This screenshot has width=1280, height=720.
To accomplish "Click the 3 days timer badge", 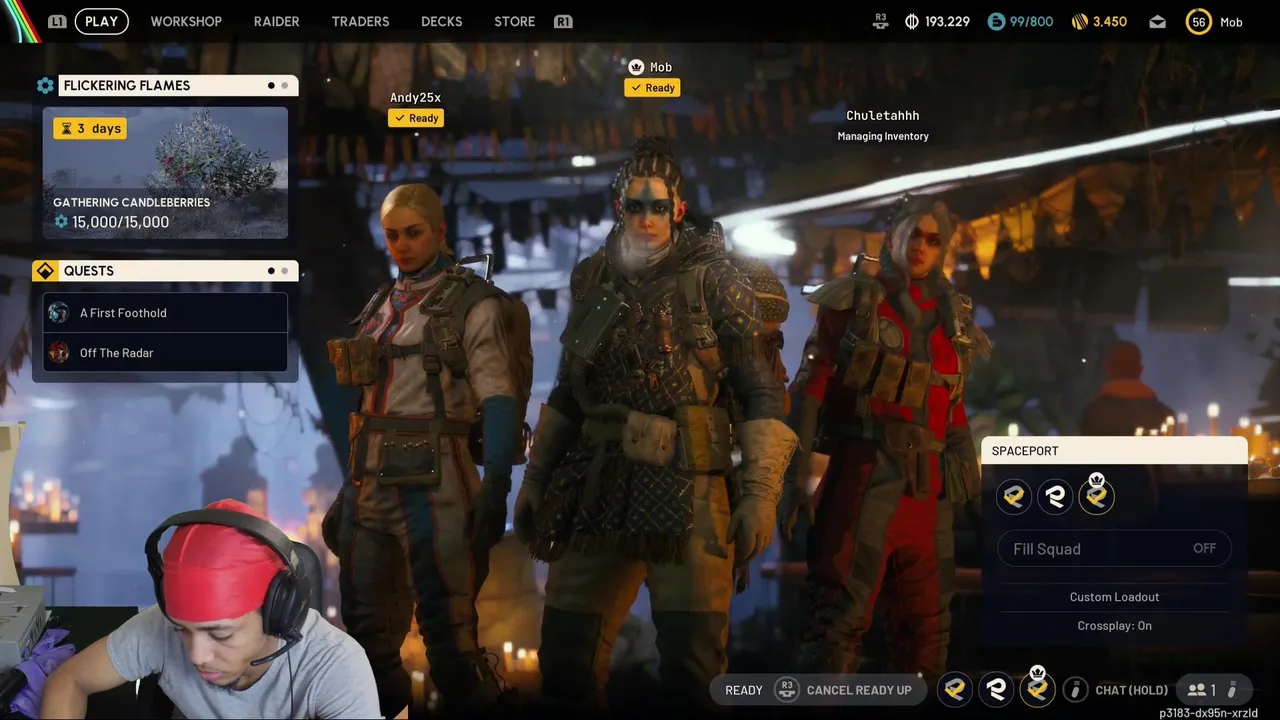I will point(90,128).
